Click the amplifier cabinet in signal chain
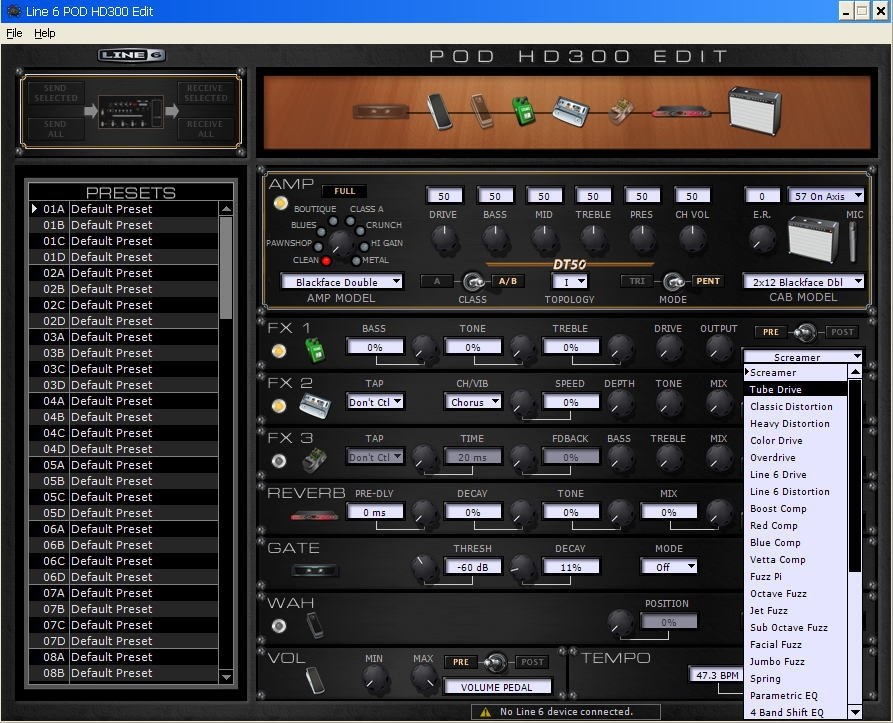Viewport: 893px width, 723px height. tap(755, 110)
